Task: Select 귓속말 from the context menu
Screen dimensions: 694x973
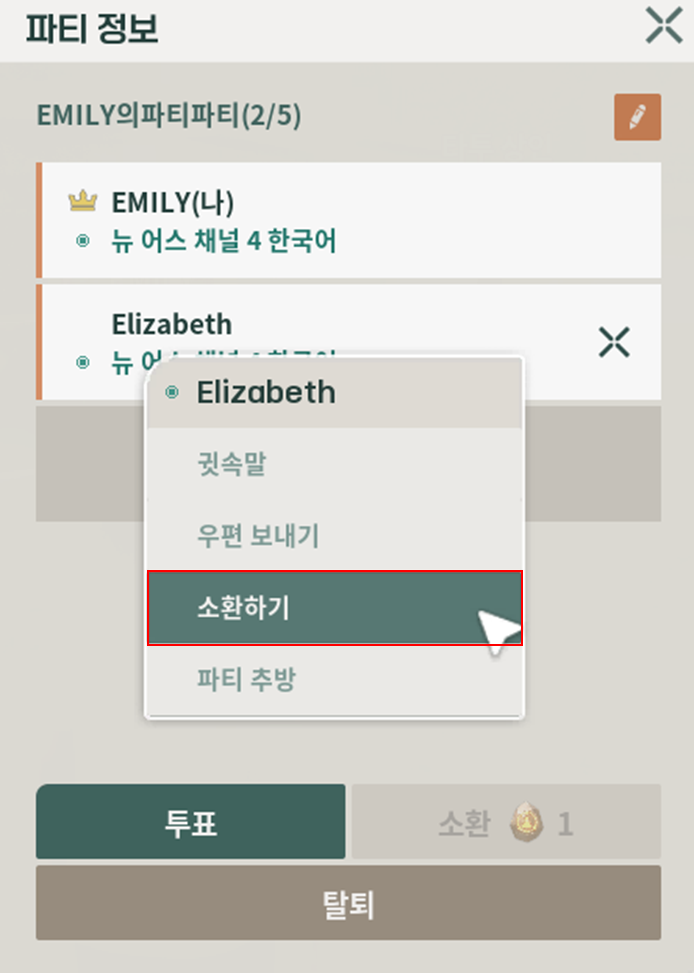Action: click(x=231, y=464)
